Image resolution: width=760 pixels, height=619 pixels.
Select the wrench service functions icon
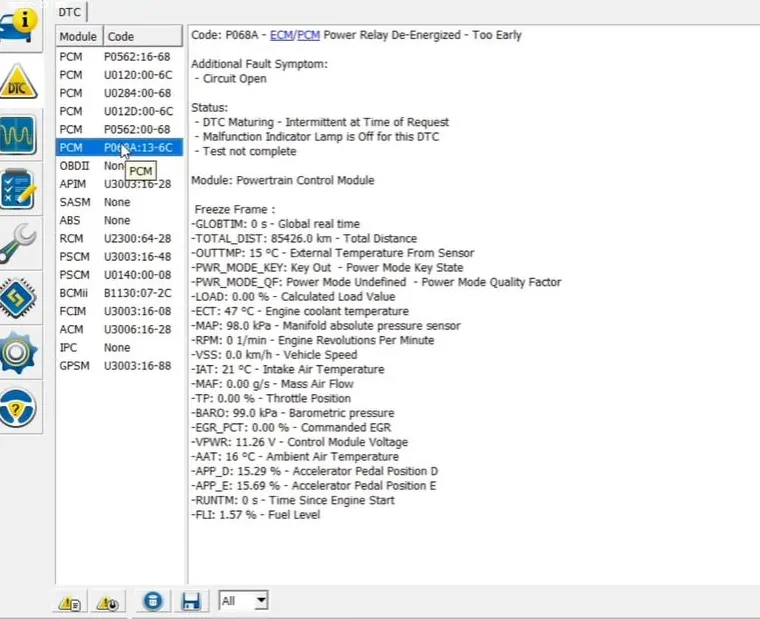click(20, 241)
